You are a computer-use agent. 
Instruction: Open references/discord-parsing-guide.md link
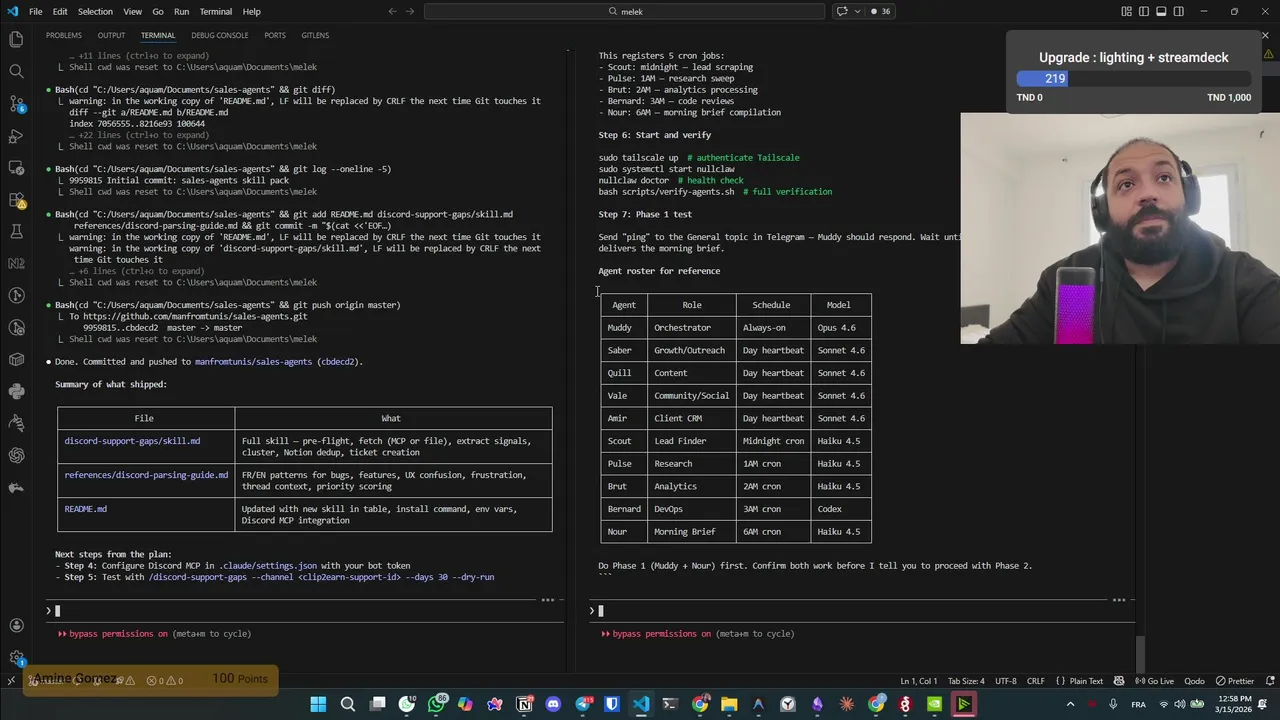point(146,475)
